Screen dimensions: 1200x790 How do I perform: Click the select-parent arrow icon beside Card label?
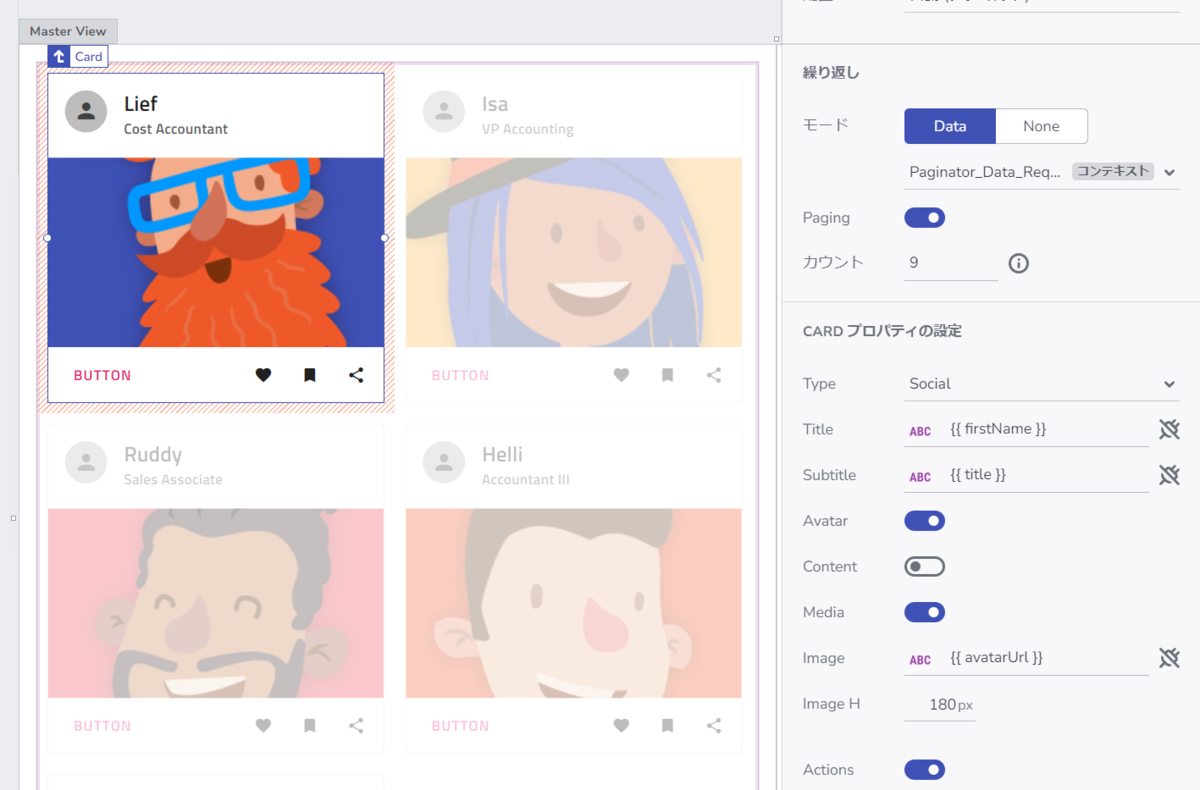pyautogui.click(x=59, y=57)
